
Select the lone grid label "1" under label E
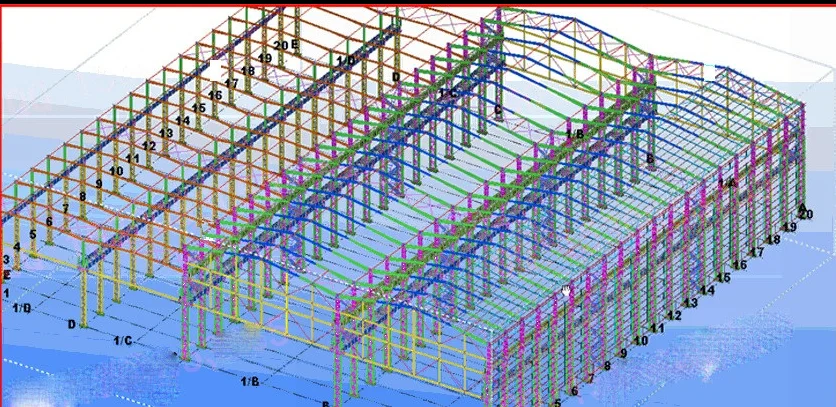6,293
